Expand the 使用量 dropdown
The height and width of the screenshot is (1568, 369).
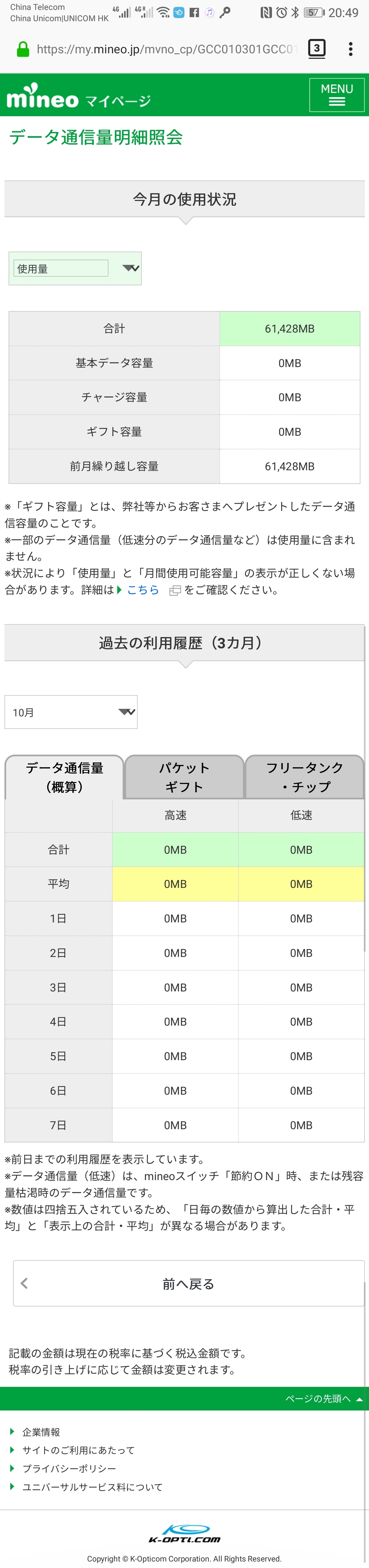(75, 268)
